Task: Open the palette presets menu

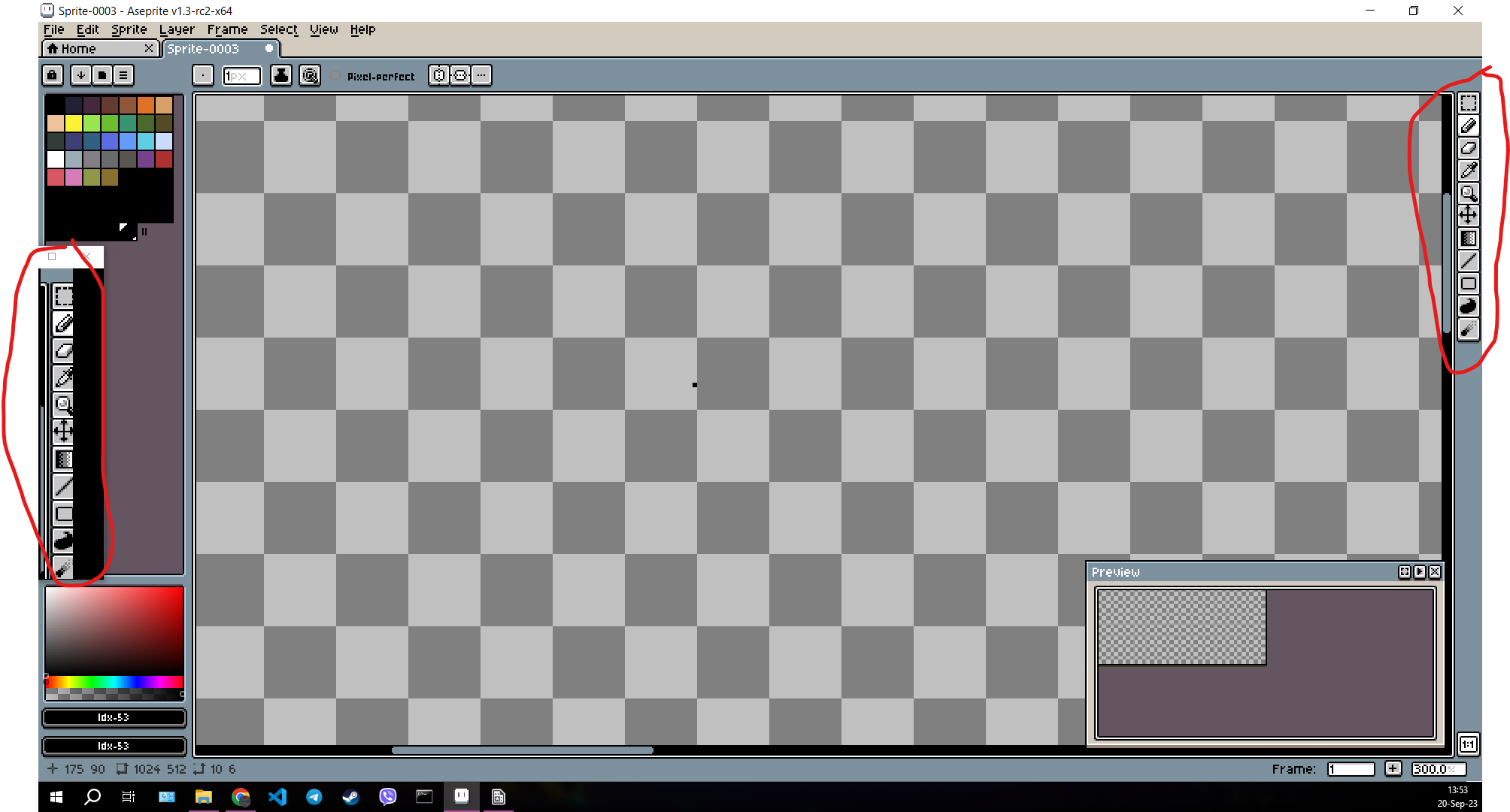Action: (x=123, y=75)
